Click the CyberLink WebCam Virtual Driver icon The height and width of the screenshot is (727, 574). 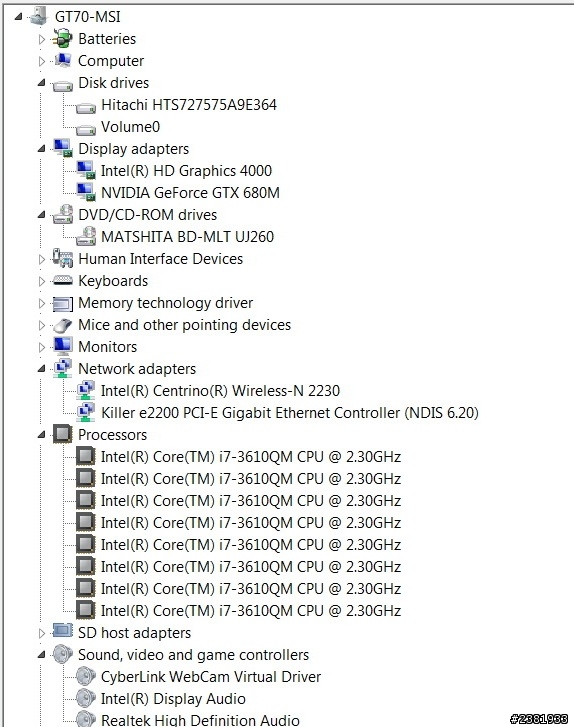(x=85, y=676)
